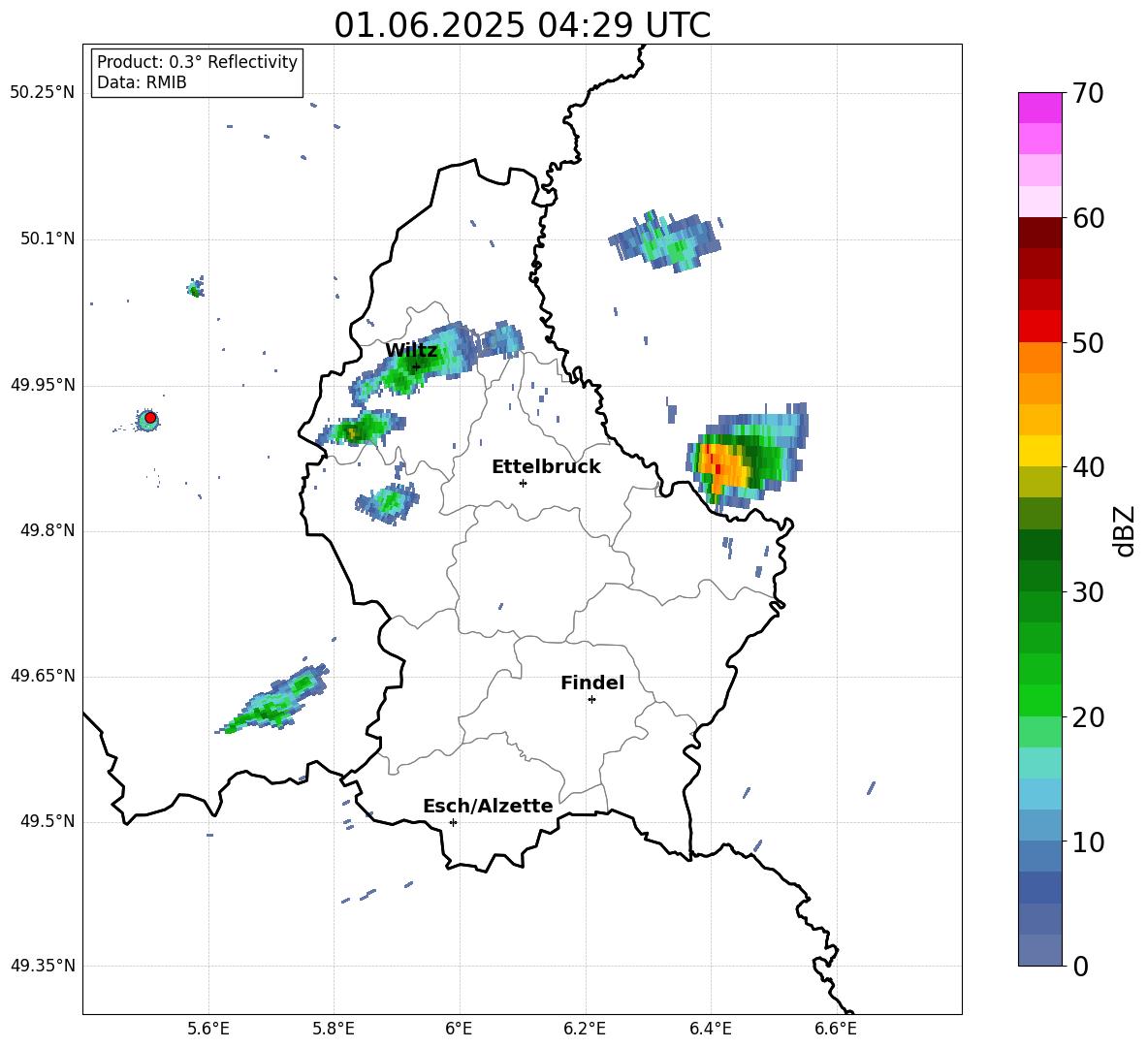Click the 40 tick on the colorbar
1148x1048 pixels.
(1089, 467)
